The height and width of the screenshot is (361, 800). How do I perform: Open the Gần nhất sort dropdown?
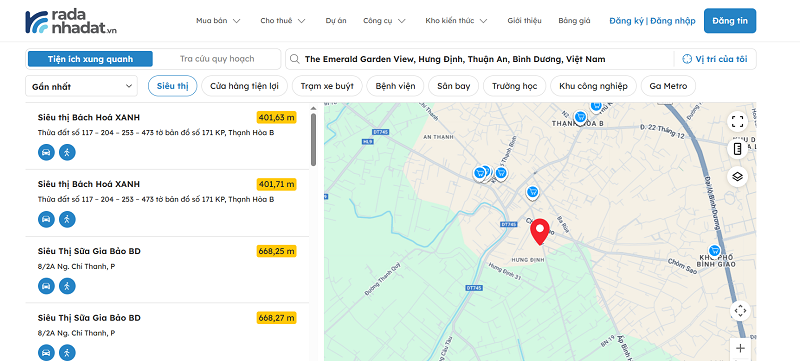82,86
